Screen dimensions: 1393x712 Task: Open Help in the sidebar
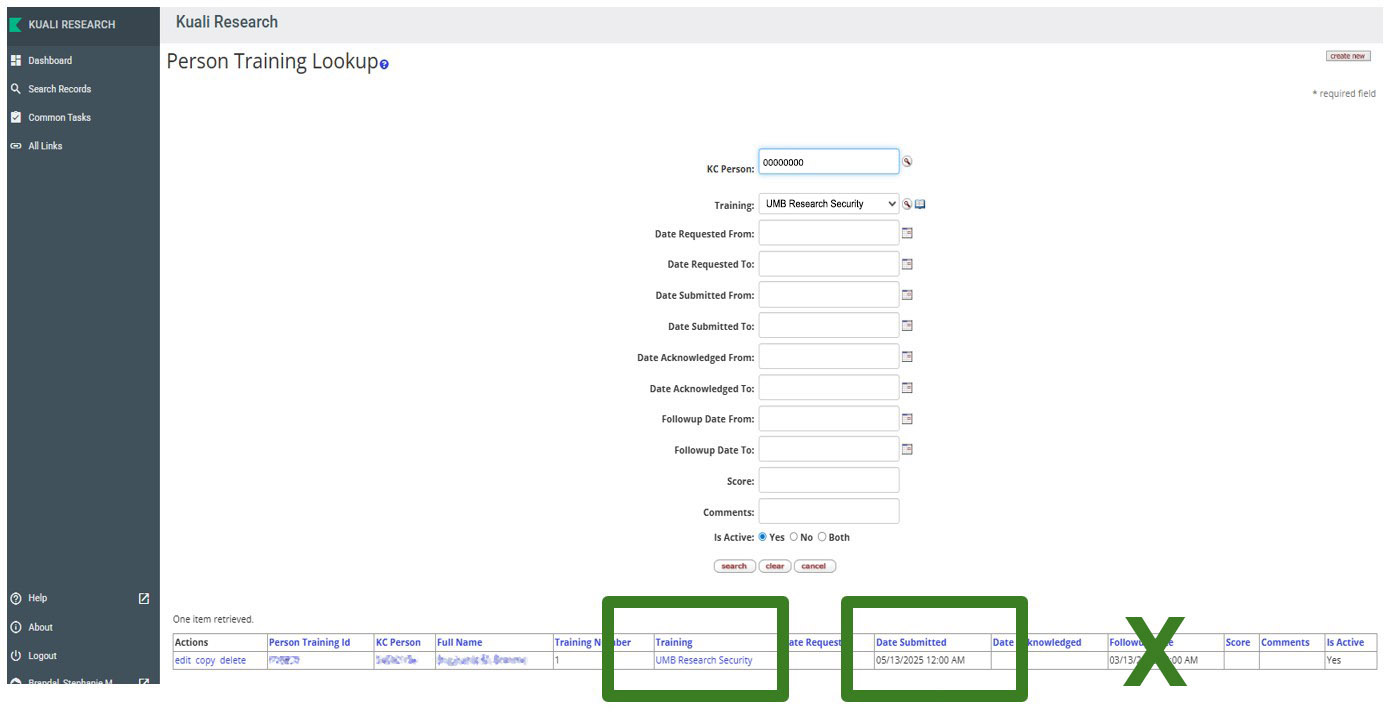37,598
